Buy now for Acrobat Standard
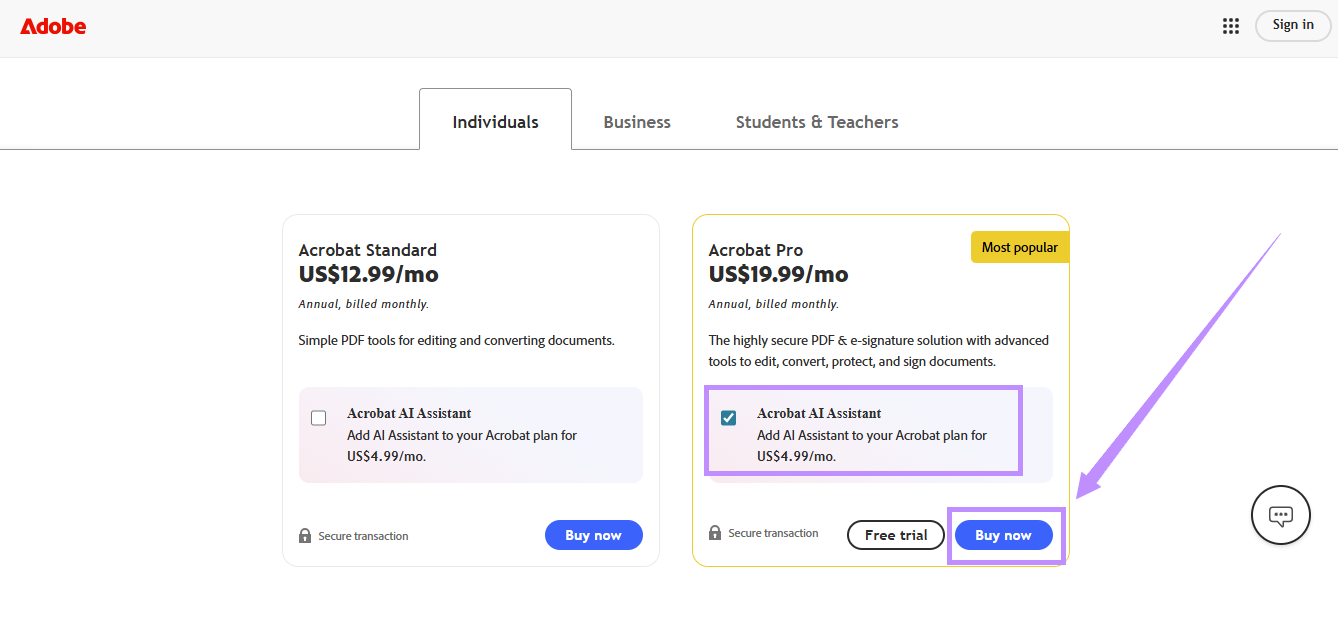 [x=594, y=535]
